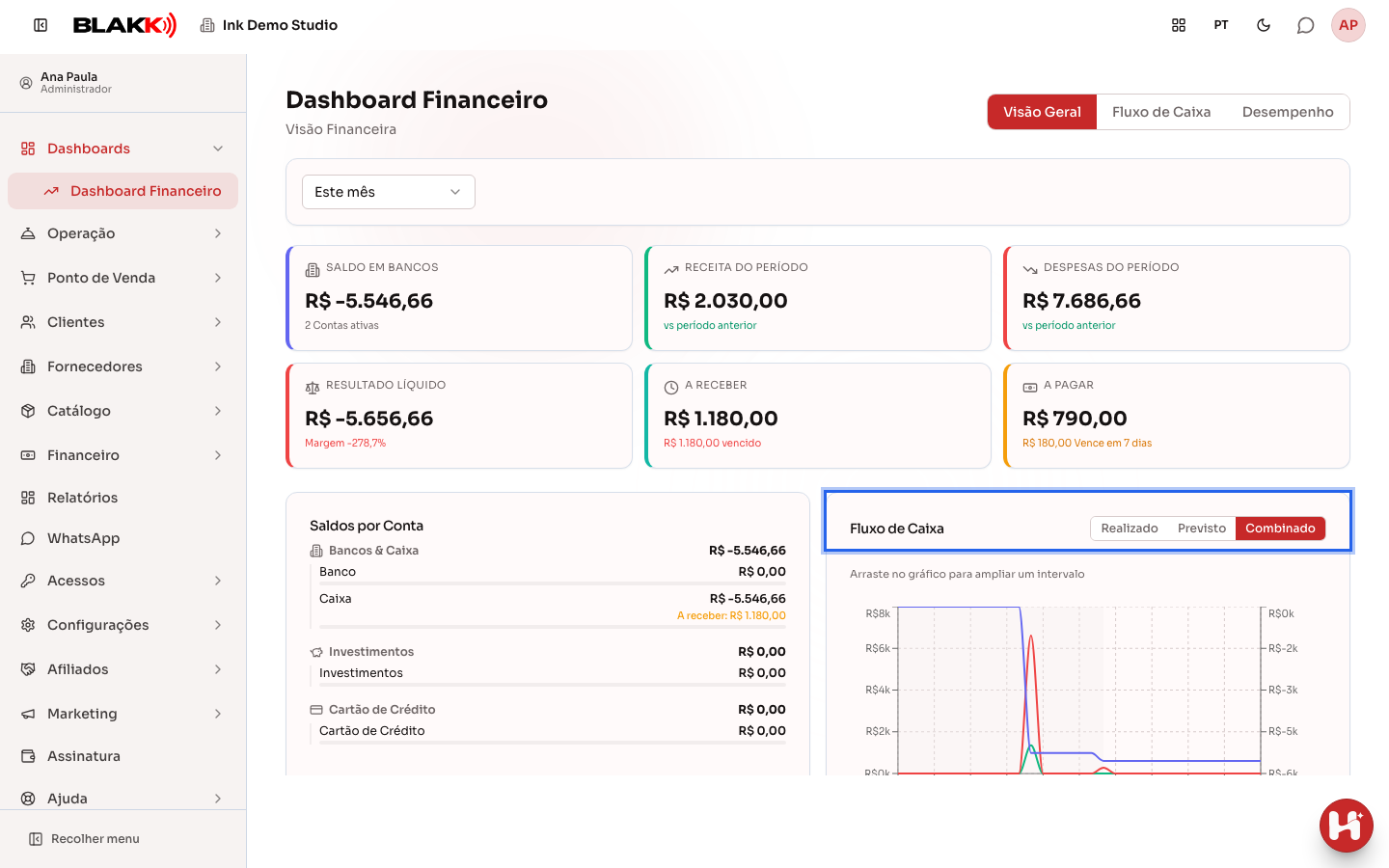Expand the Configurações submenu chevron

click(218, 625)
